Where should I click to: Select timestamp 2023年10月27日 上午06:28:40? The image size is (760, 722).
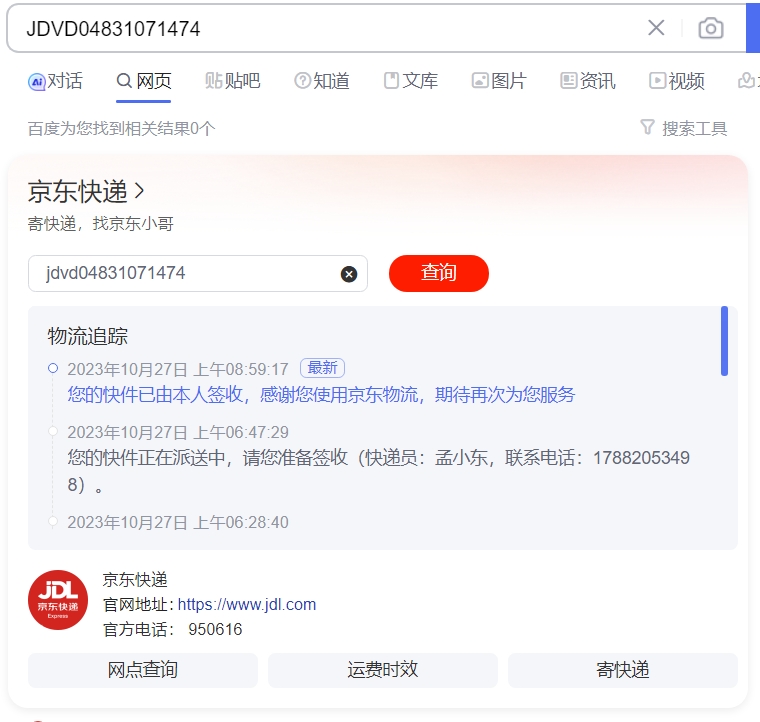(x=178, y=522)
